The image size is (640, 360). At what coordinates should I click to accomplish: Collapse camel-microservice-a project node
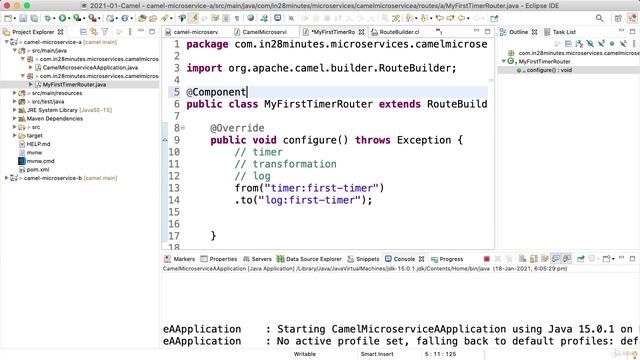(7, 42)
